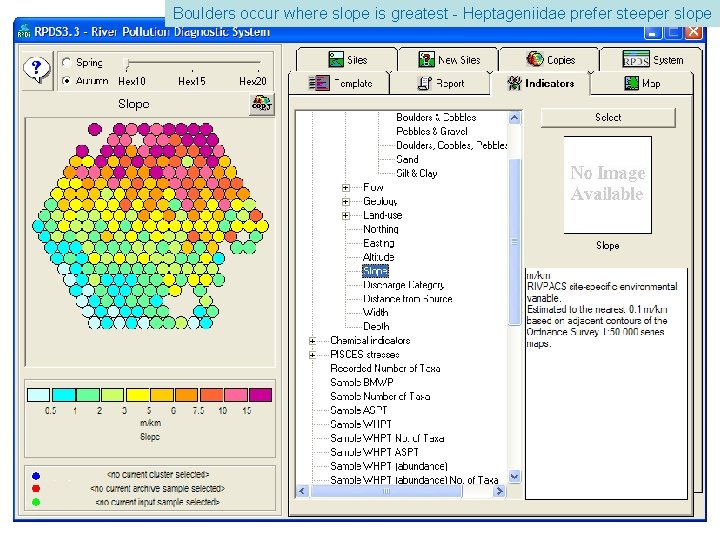Select Pebbles & Gravel in the tree

tap(432, 132)
